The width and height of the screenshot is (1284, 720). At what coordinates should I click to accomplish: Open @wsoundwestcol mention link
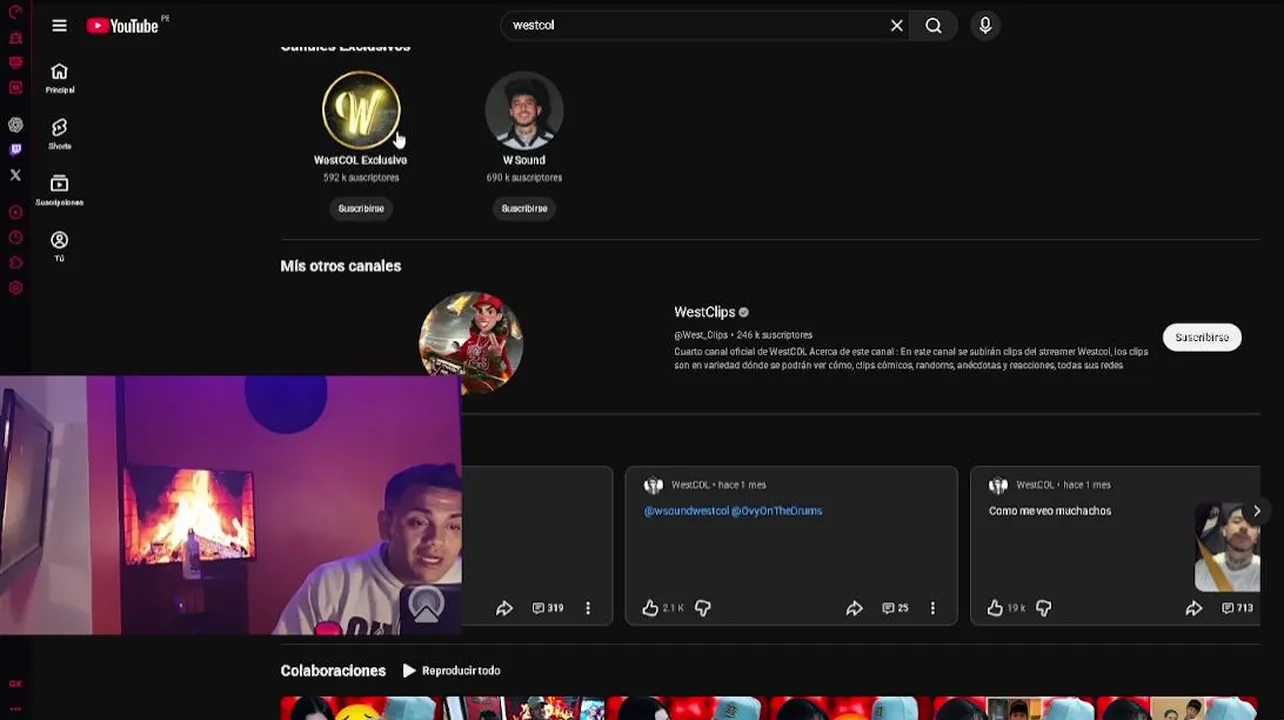685,511
